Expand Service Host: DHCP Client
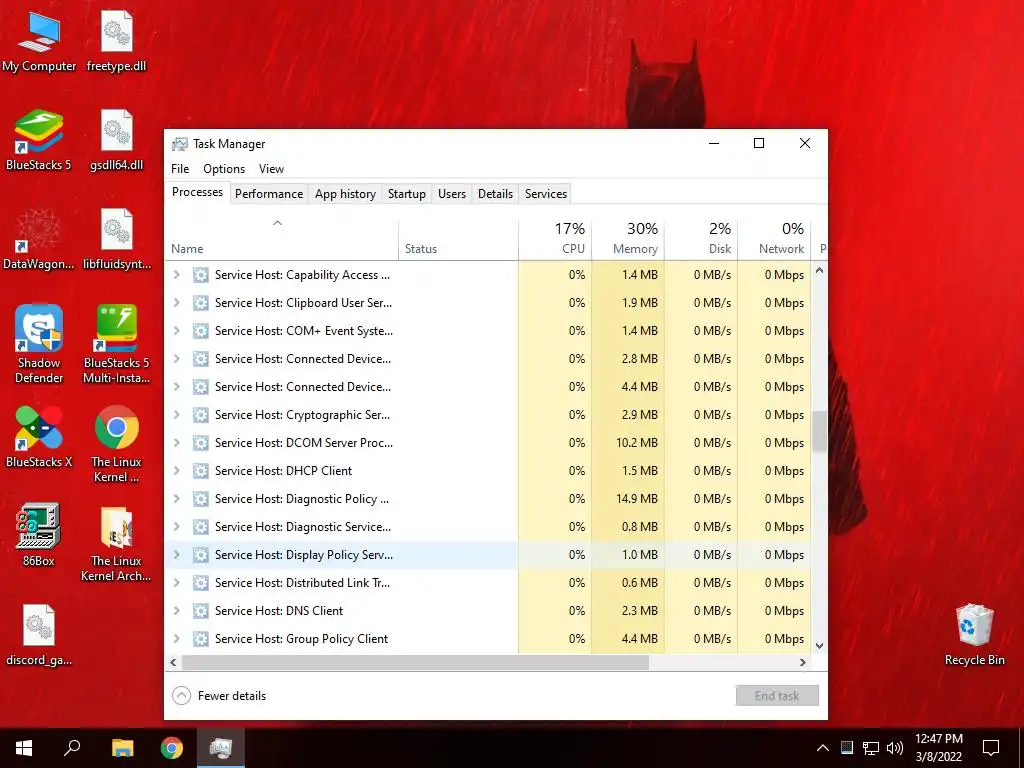1024x768 pixels. [x=176, y=471]
